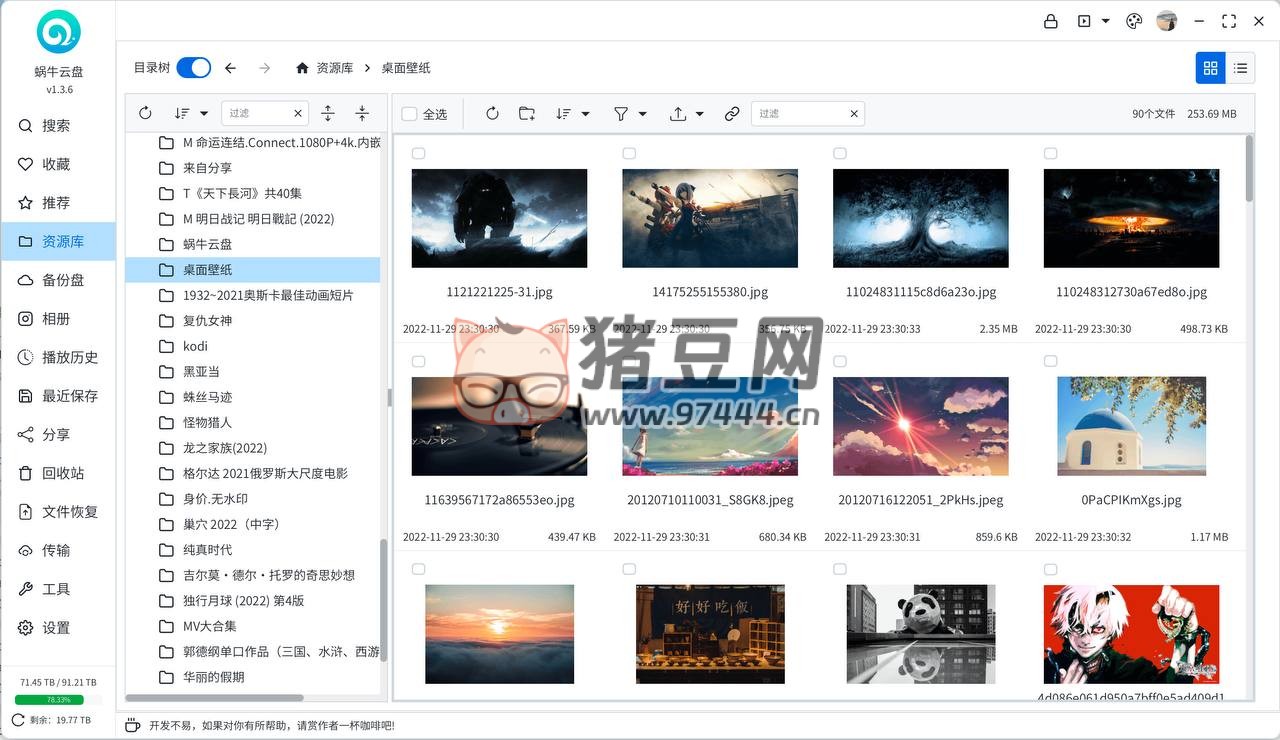Click the new folder icon
Image resolution: width=1280 pixels, height=740 pixels.
(x=527, y=114)
